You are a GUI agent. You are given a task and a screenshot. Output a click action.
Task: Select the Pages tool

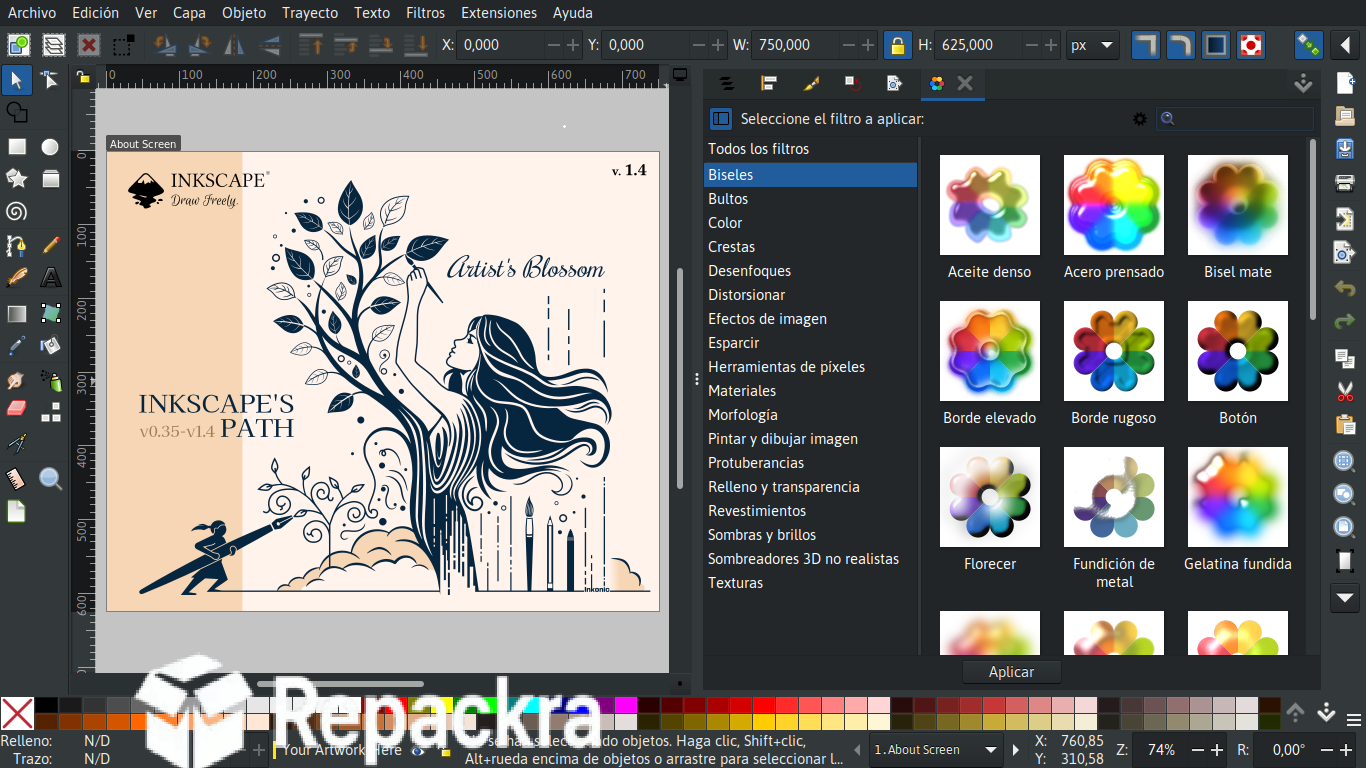click(17, 512)
